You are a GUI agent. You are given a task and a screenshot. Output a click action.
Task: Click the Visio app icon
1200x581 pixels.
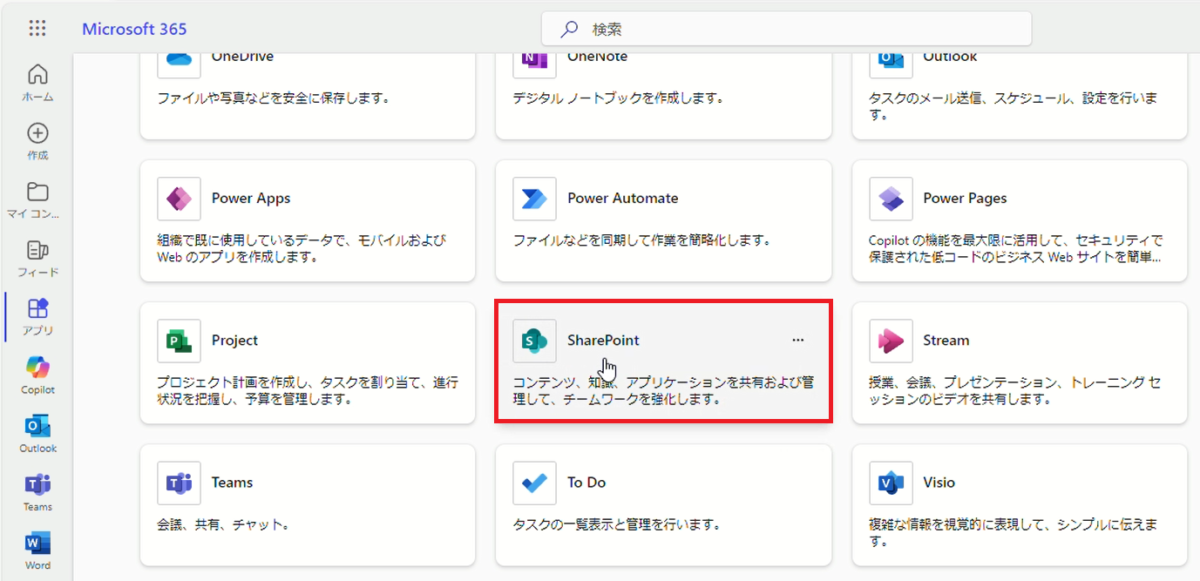pyautogui.click(x=891, y=482)
